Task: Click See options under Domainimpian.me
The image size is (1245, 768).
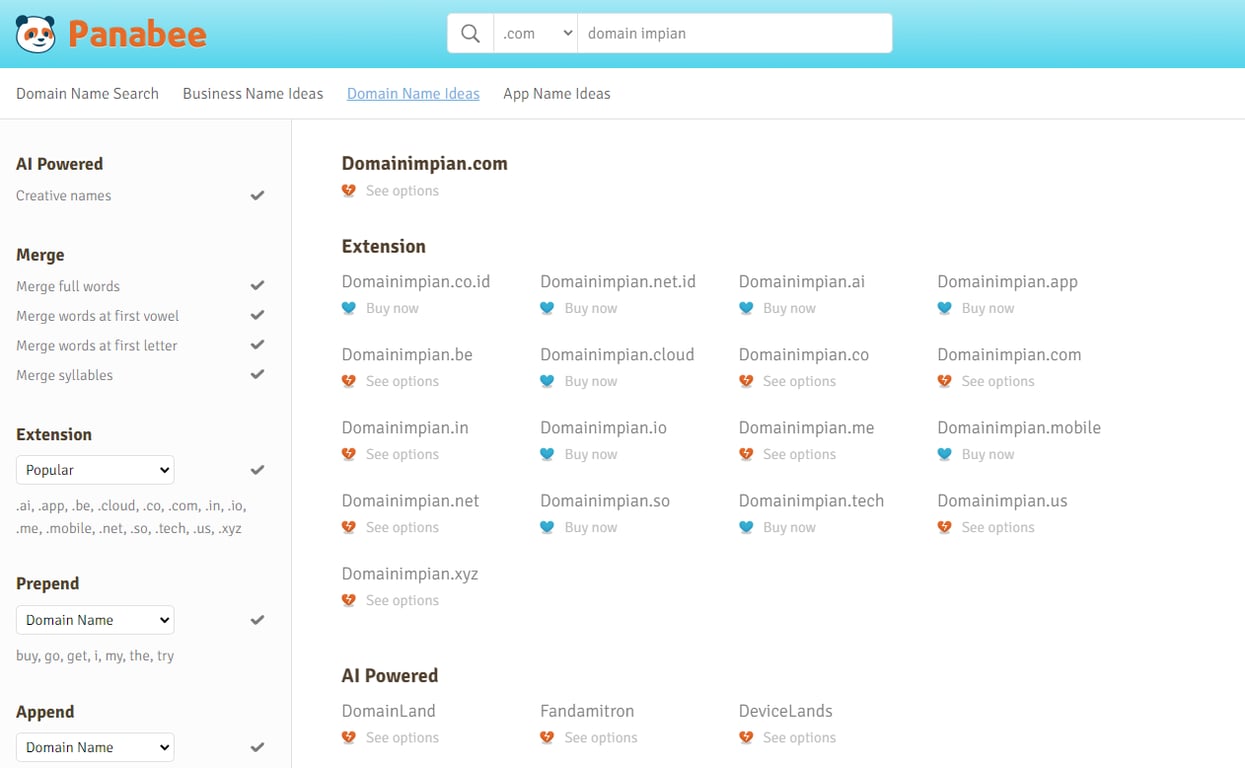Action: pyautogui.click(x=799, y=454)
